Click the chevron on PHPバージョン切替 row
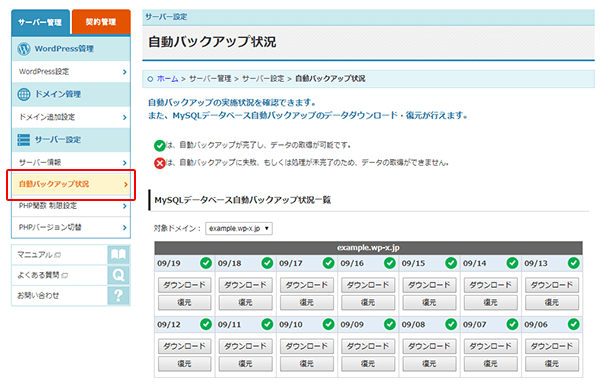 tap(125, 228)
